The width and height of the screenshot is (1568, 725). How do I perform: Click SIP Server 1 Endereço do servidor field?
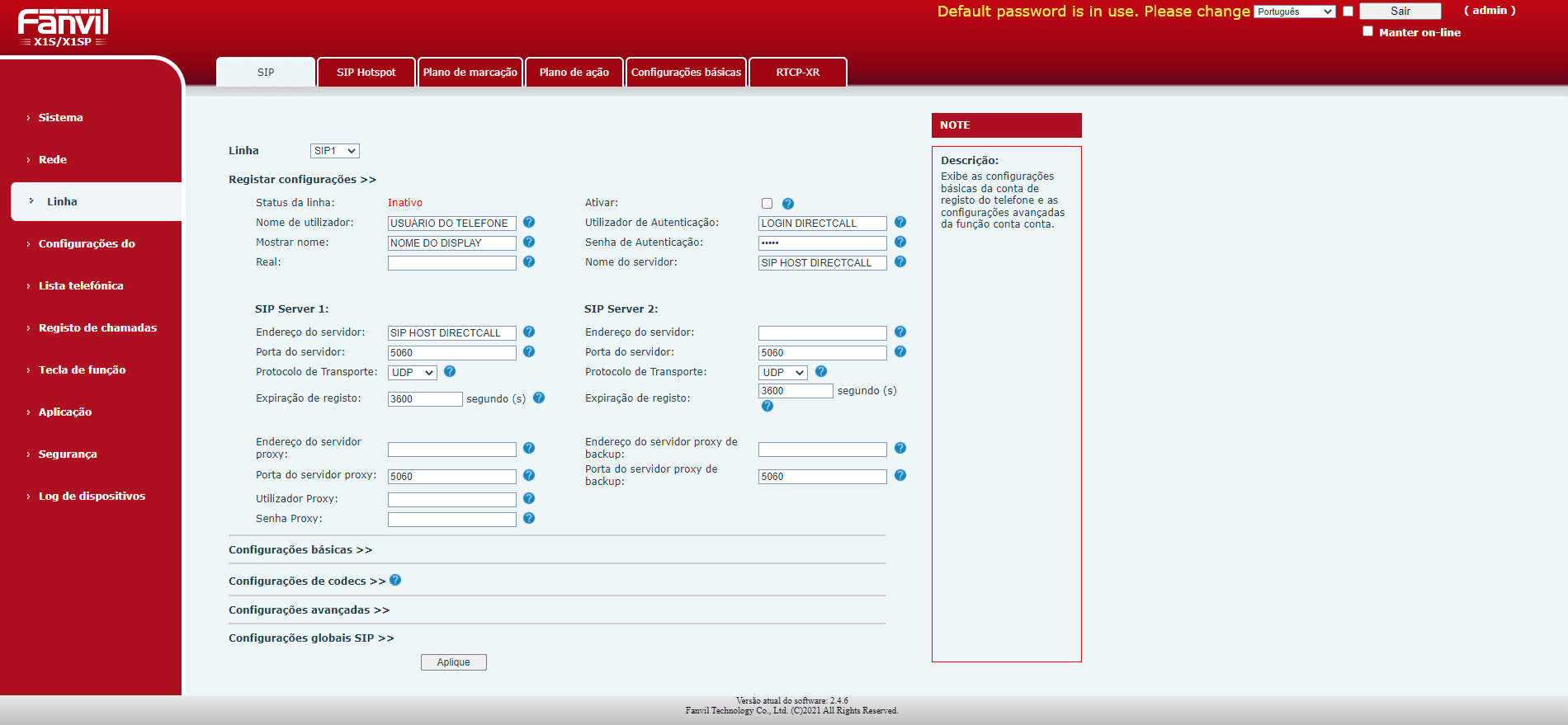[x=452, y=333]
